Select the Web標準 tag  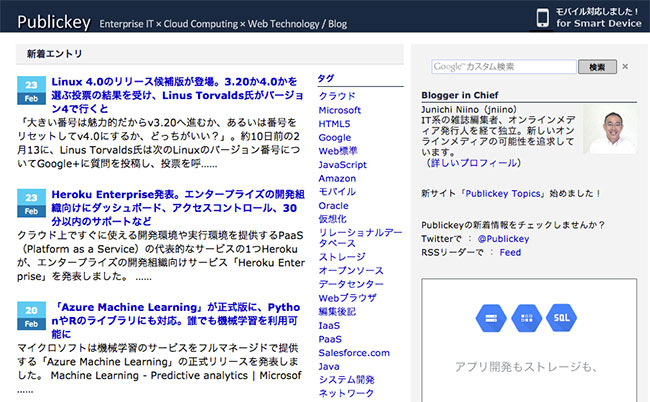click(x=338, y=151)
